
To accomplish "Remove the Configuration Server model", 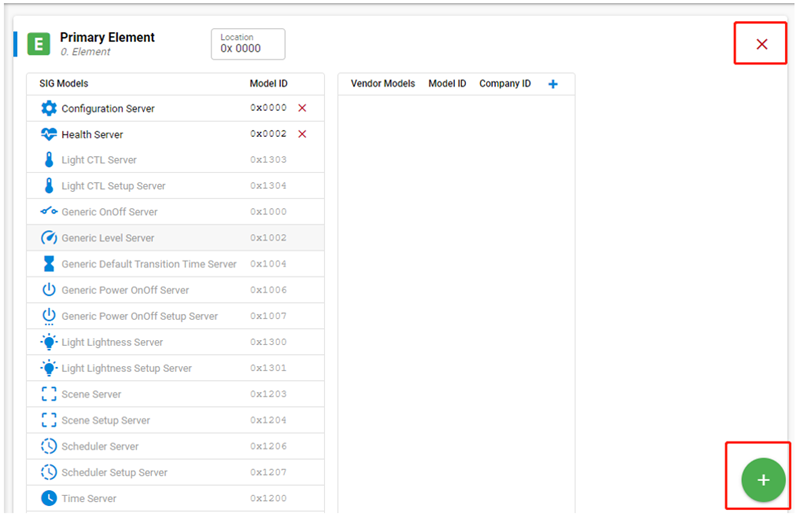I will tap(302, 108).
